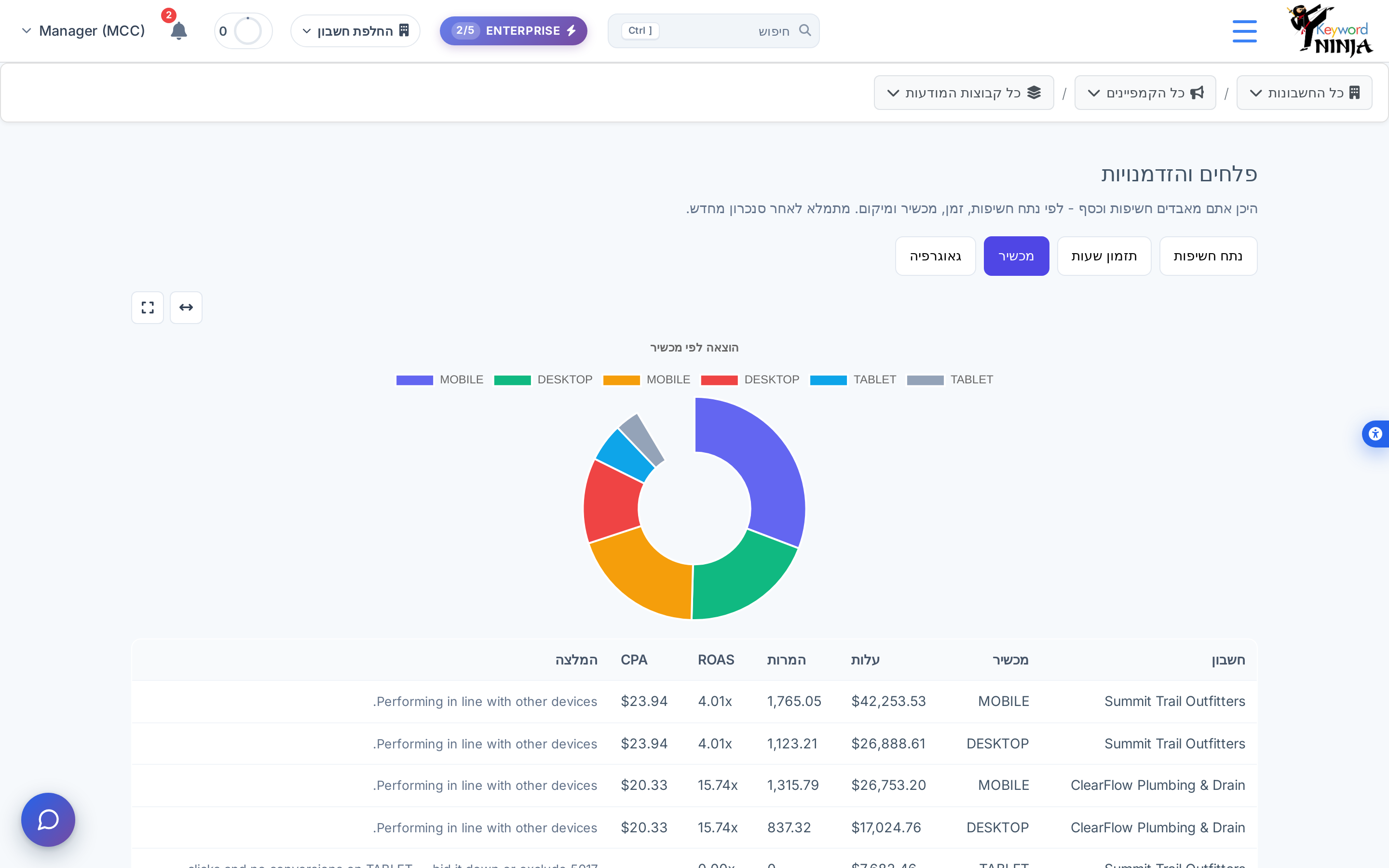Switch to the תזמון שעות tab

pyautogui.click(x=1104, y=256)
